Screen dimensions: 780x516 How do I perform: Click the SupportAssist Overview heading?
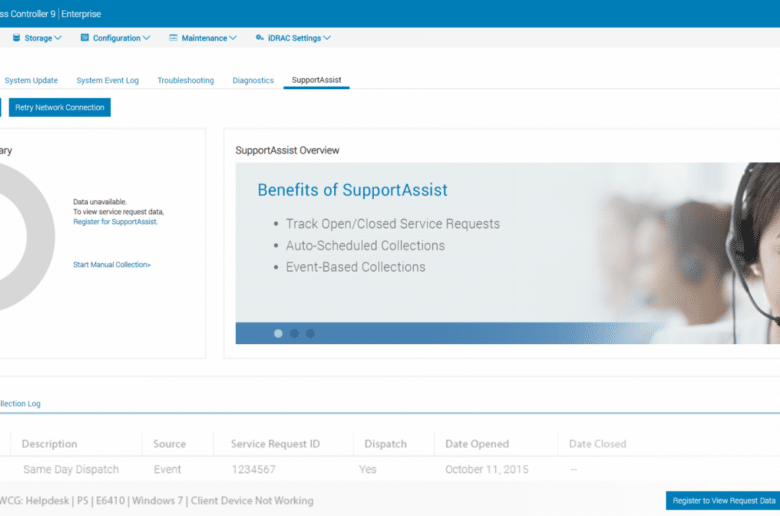(287, 150)
